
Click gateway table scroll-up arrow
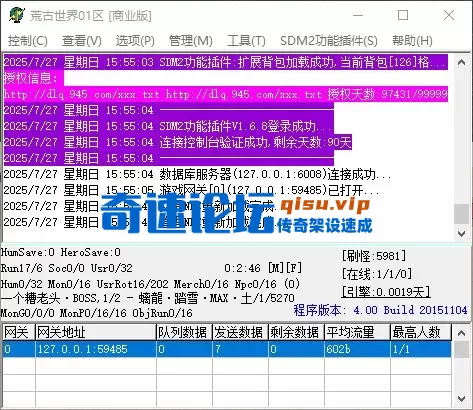coord(462,332)
